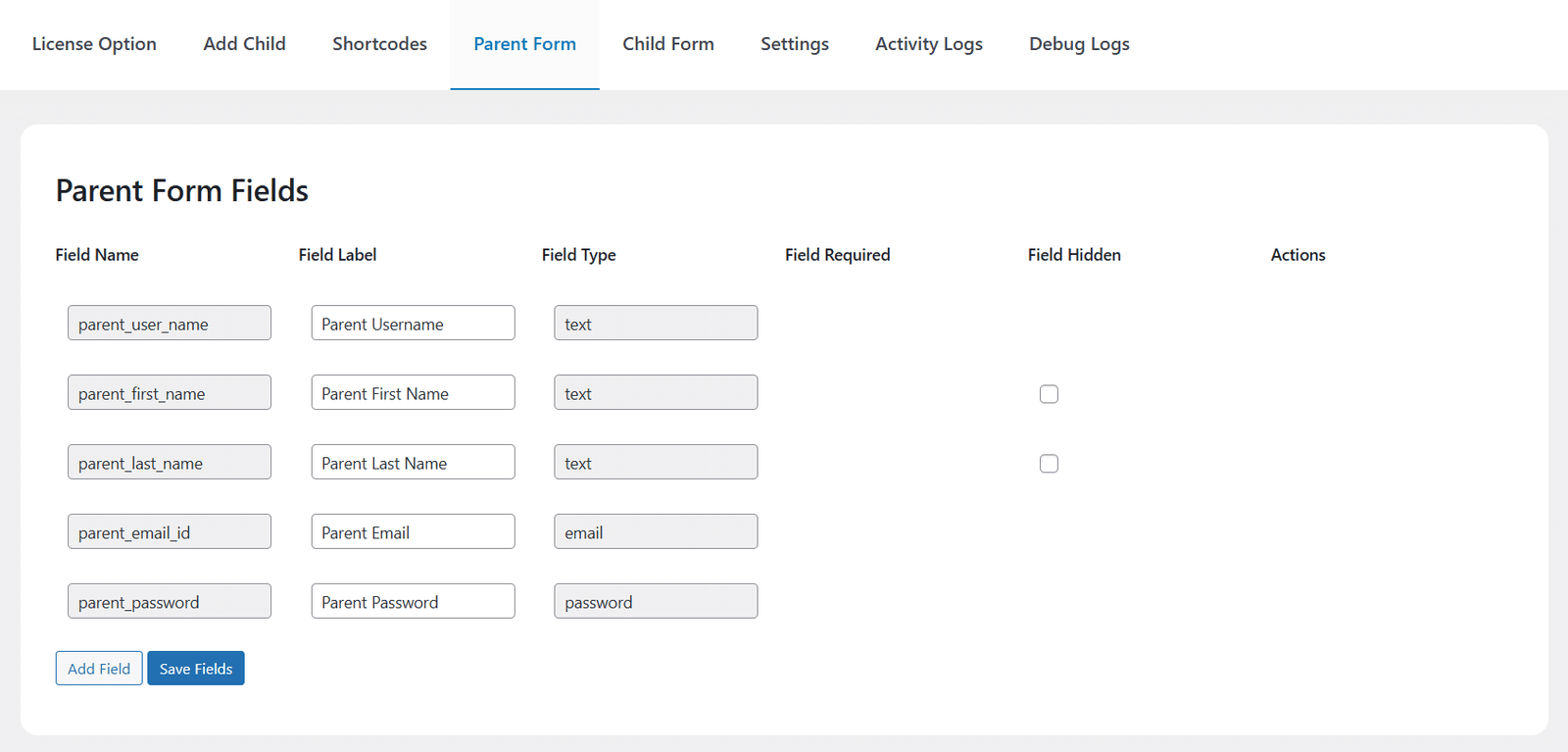Image resolution: width=1568 pixels, height=752 pixels.
Task: Edit the Parent First Name label field
Action: 413,392
